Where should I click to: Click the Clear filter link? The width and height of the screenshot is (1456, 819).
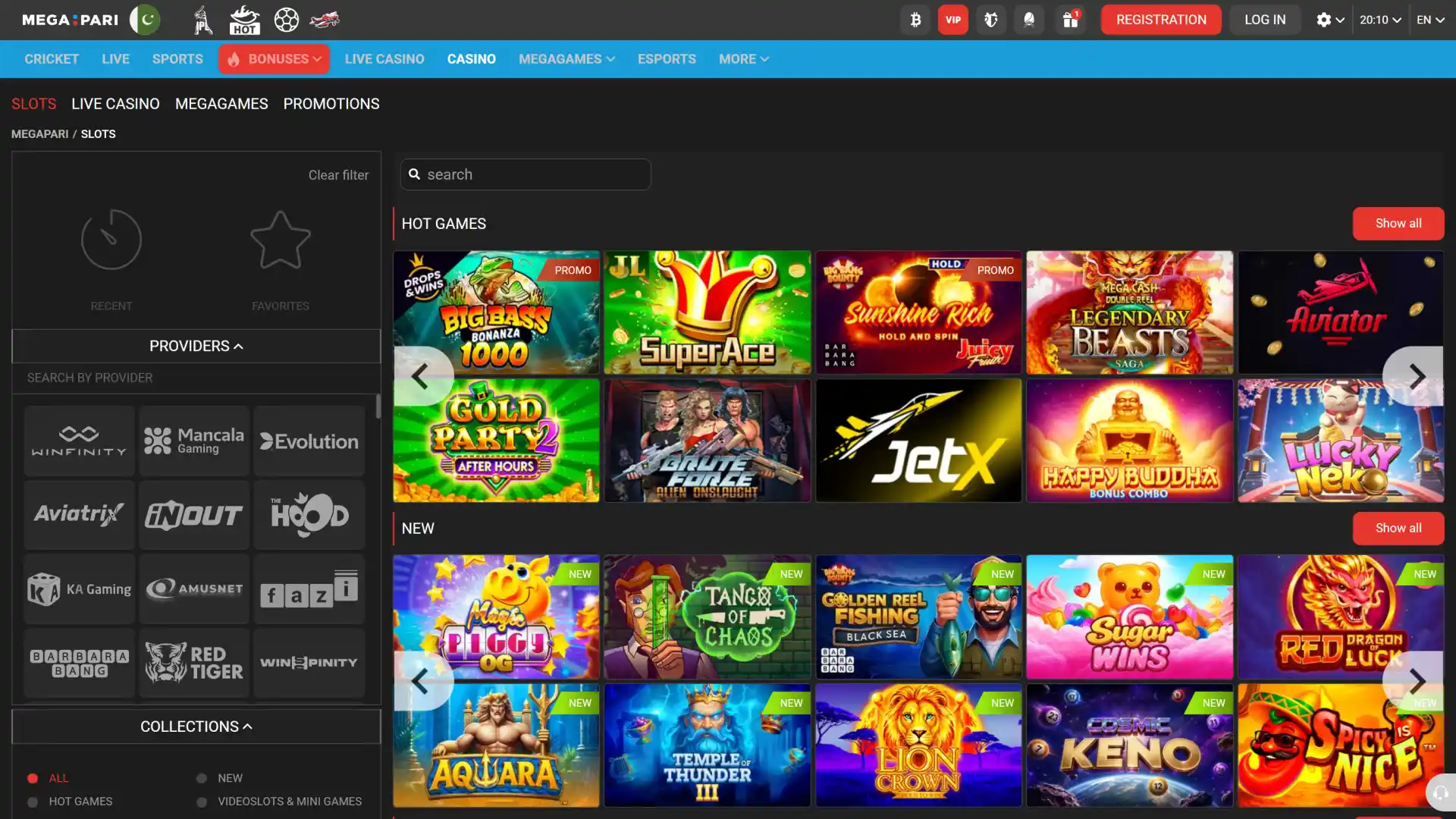pos(338,175)
